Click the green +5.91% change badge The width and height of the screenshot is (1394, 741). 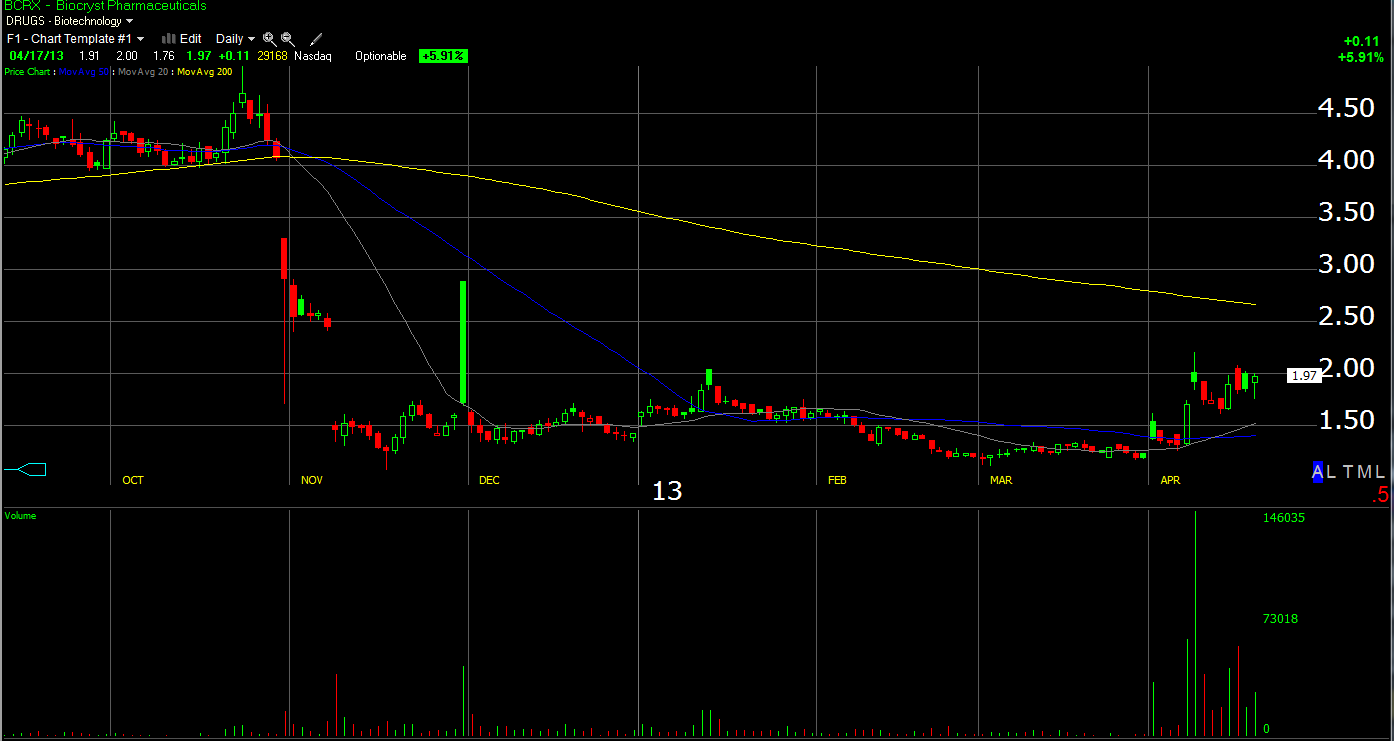coord(443,56)
